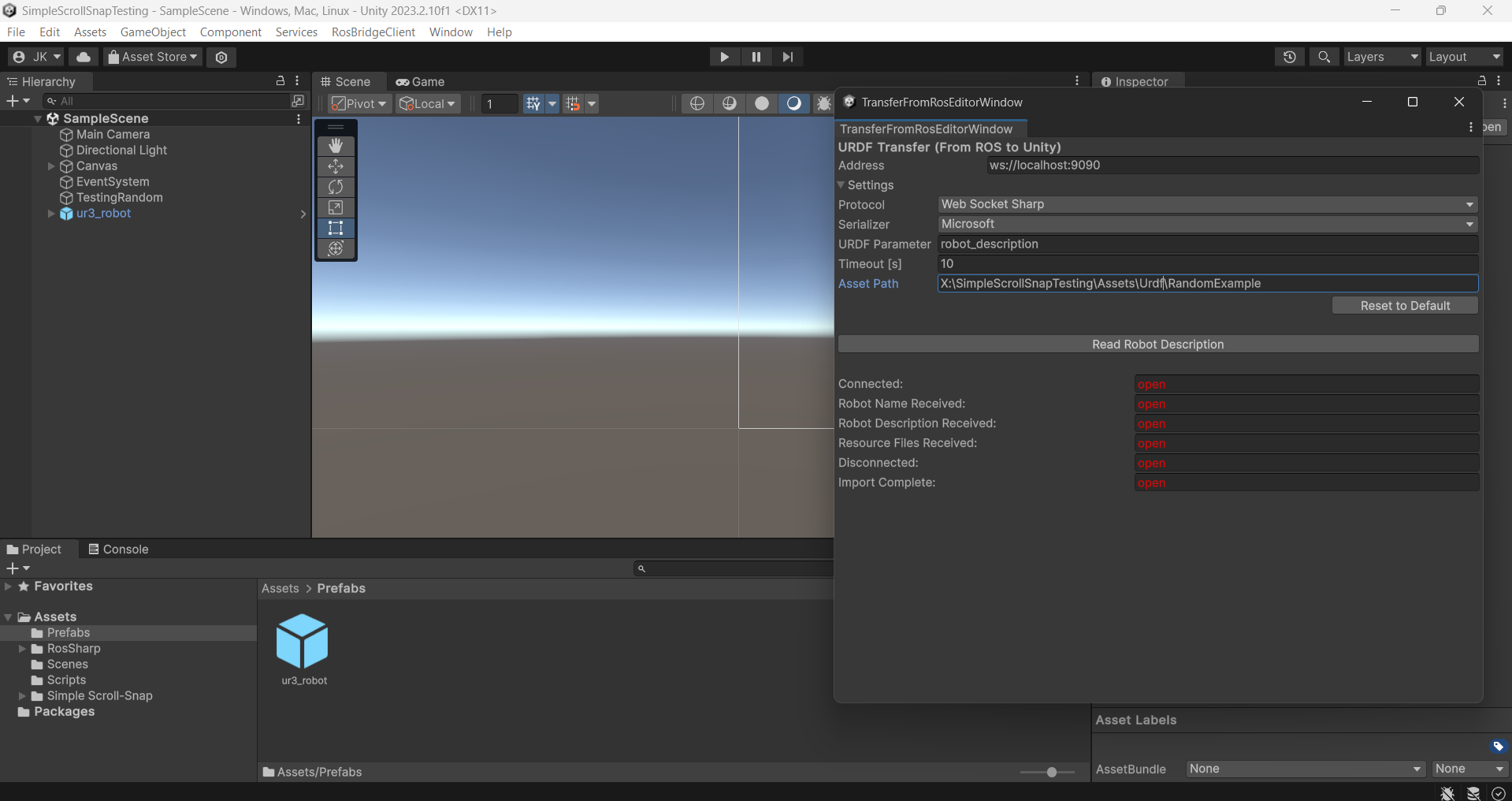The width and height of the screenshot is (1512, 801).
Task: Toggle Hierarchy panel lock icon
Action: pos(280,81)
